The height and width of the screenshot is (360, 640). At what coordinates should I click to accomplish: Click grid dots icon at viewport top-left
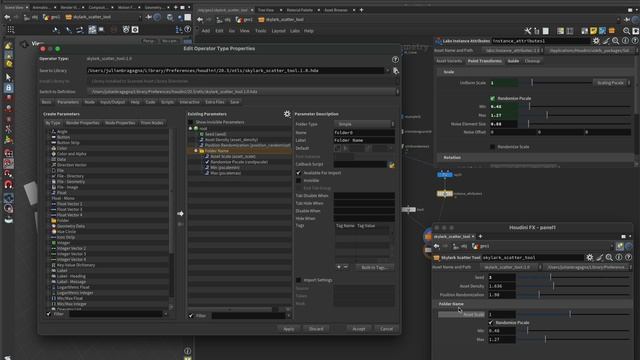(x=11, y=30)
